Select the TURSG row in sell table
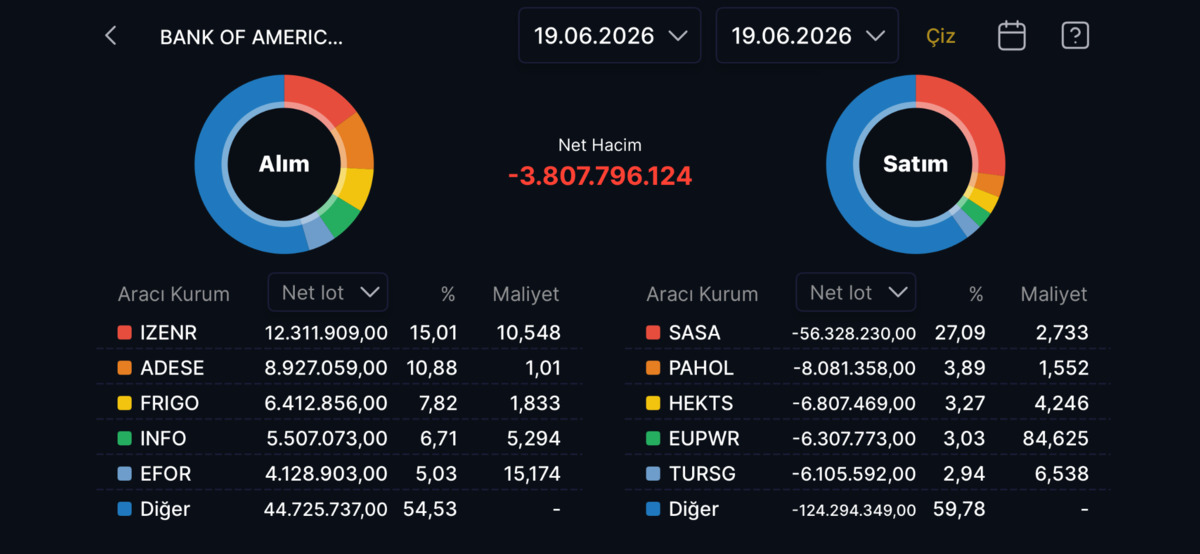This screenshot has height=554, width=1200. click(867, 474)
